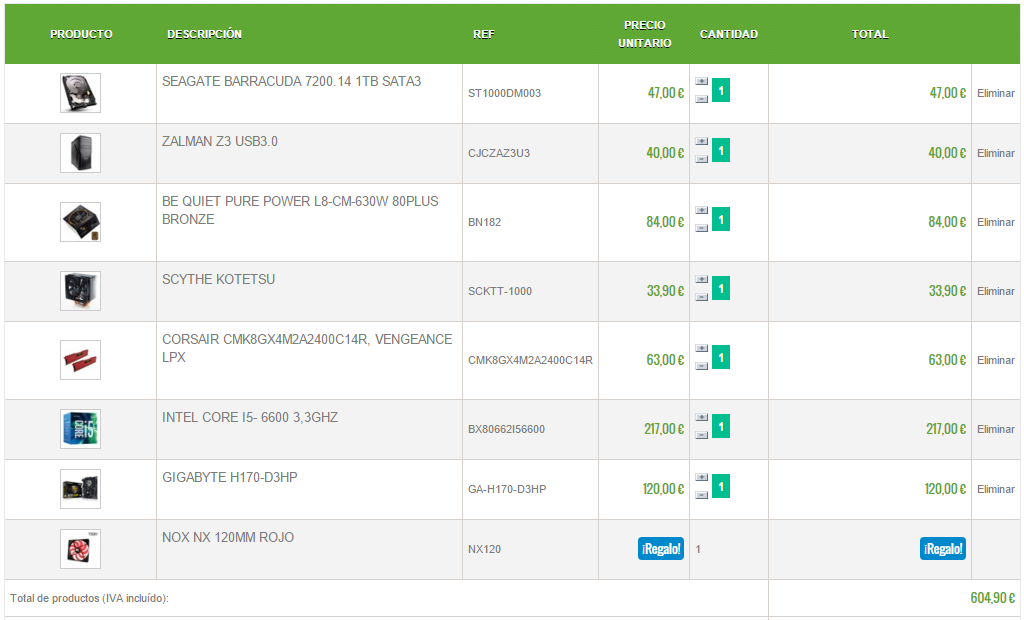Remove Corsair Vengeance LPX from cart
Image resolution: width=1024 pixels, height=620 pixels.
996,360
